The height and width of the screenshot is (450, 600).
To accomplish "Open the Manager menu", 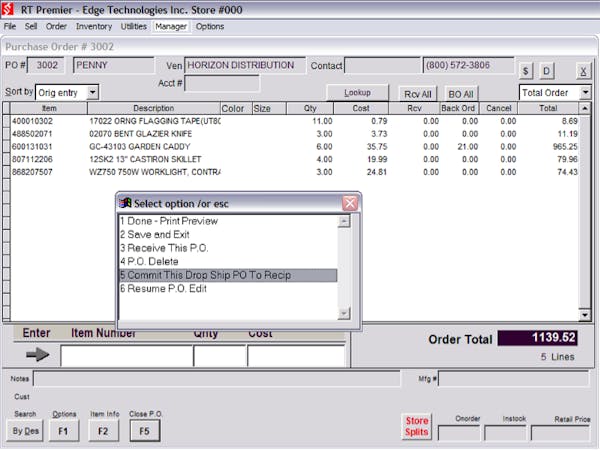I will (171, 26).
